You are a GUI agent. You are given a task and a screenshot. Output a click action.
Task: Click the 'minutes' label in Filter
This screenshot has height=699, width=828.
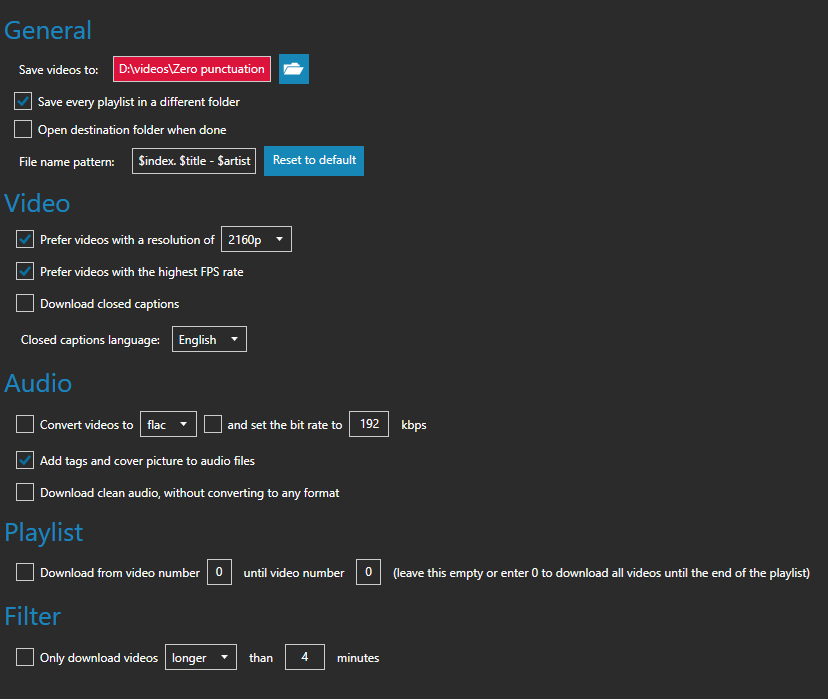point(358,658)
